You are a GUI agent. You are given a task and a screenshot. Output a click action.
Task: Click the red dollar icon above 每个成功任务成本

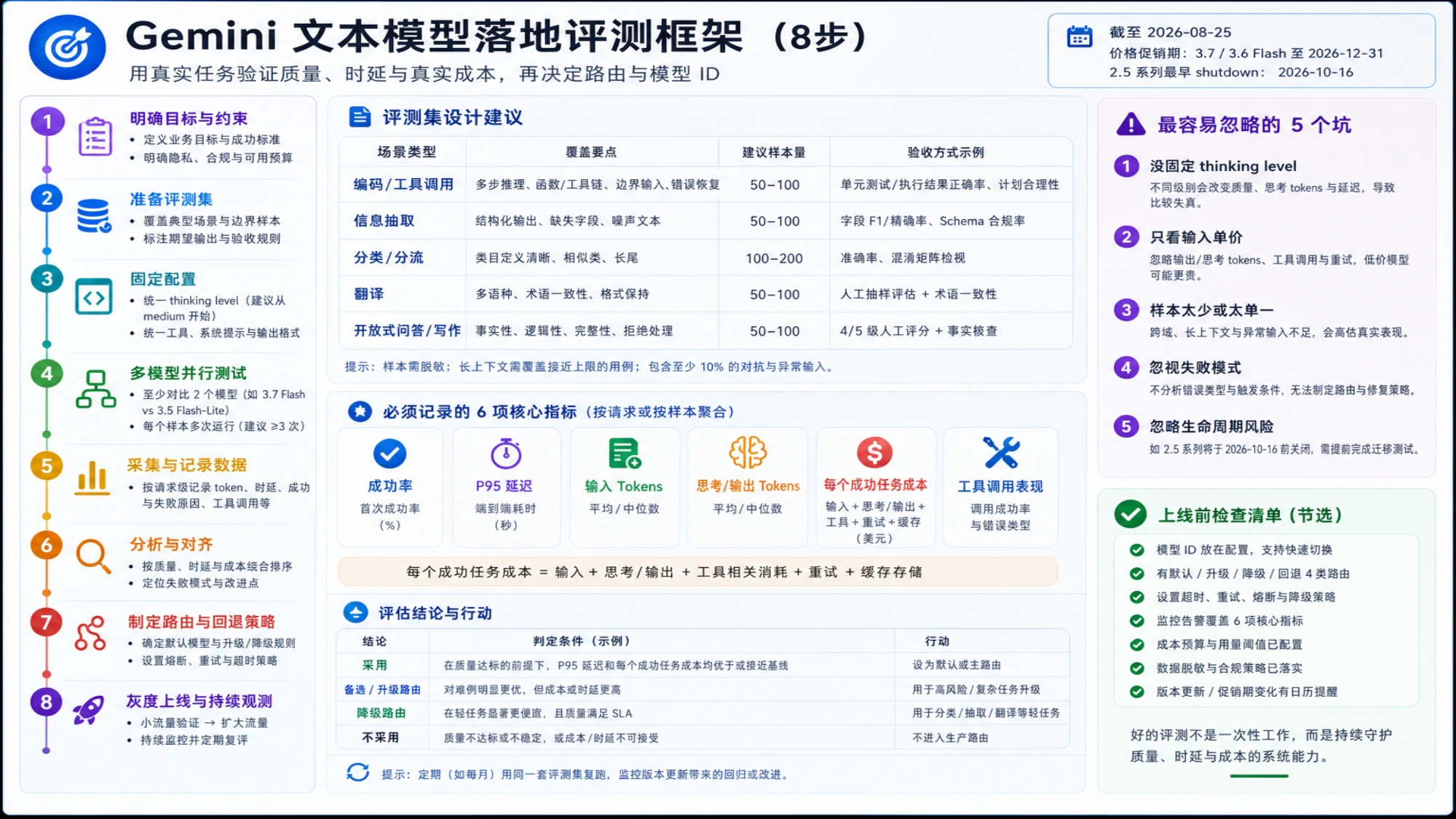[x=874, y=452]
